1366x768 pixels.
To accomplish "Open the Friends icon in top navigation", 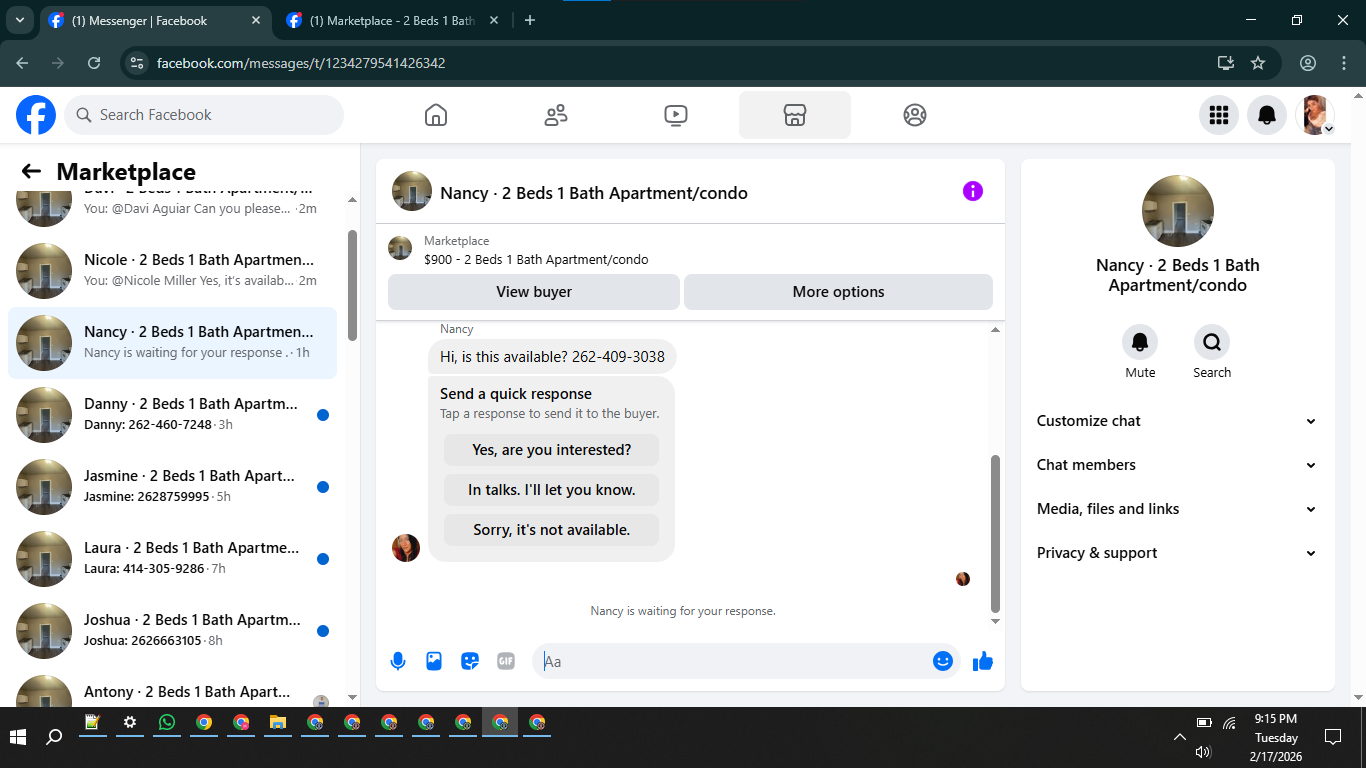I will pyautogui.click(x=556, y=115).
